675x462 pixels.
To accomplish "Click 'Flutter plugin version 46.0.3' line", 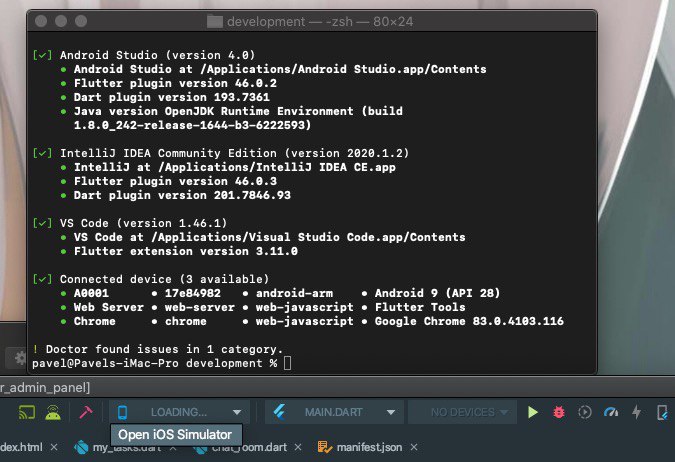I will pos(175,181).
